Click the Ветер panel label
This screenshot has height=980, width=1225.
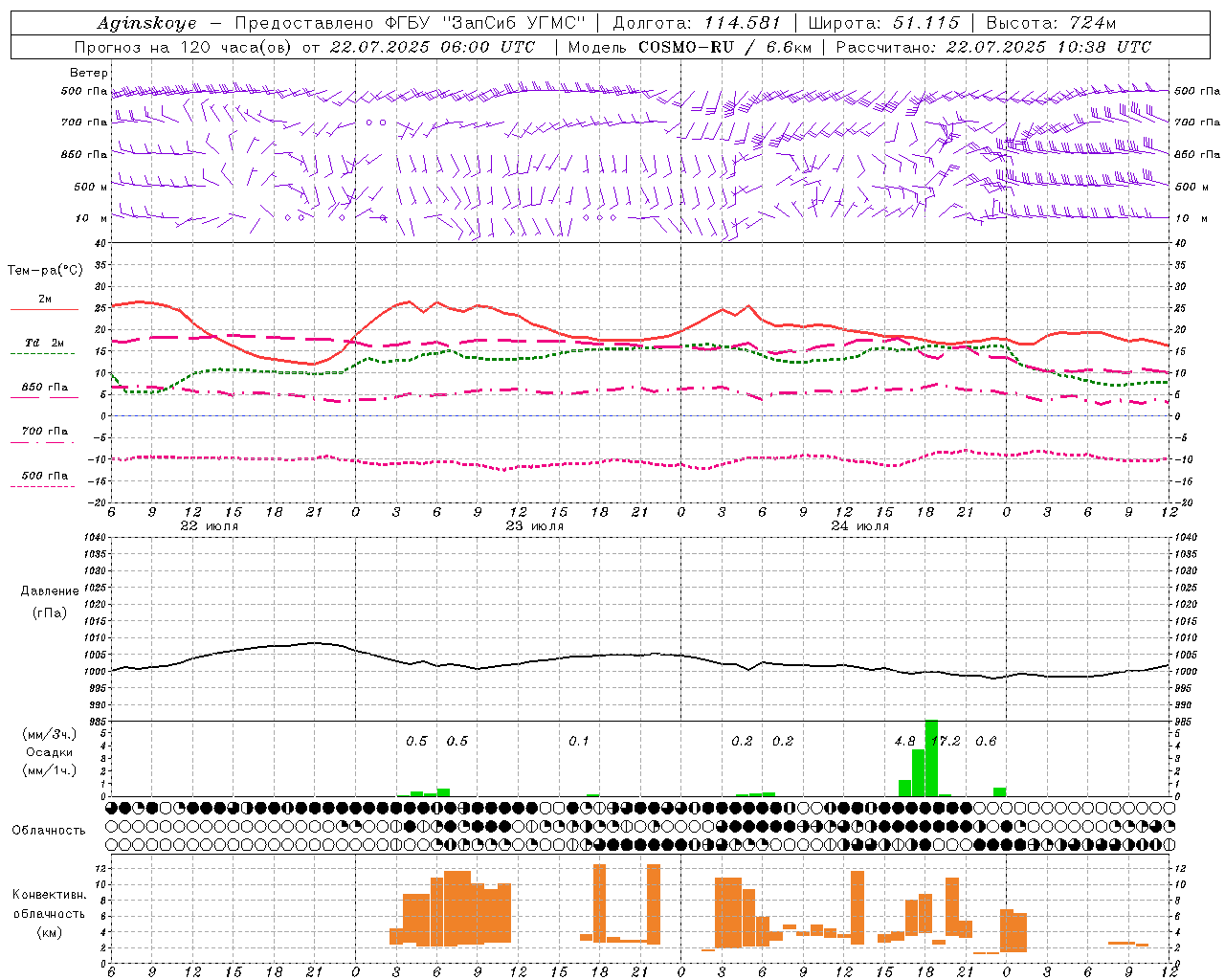pos(88,73)
